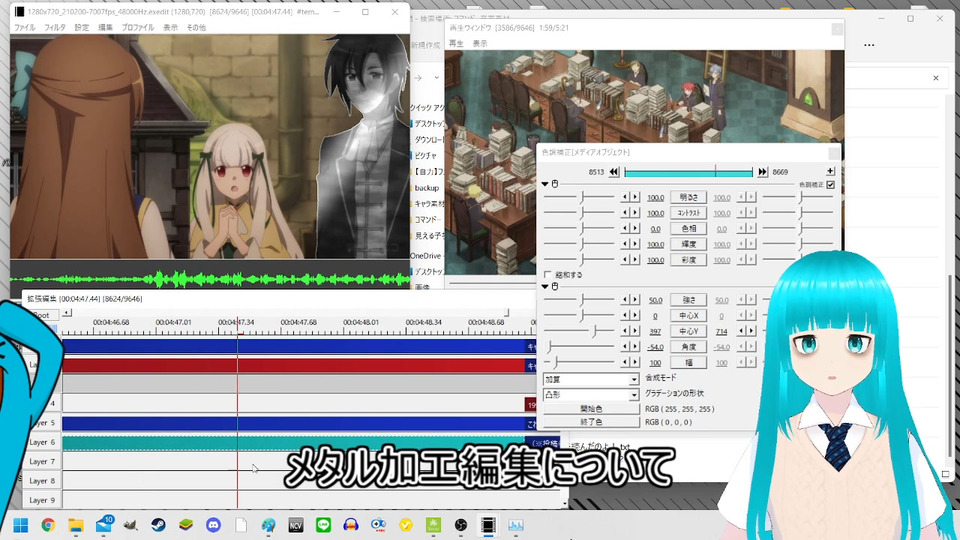The width and height of the screenshot is (960, 540).
Task: Click the object frame range bar
Action: pos(688,173)
